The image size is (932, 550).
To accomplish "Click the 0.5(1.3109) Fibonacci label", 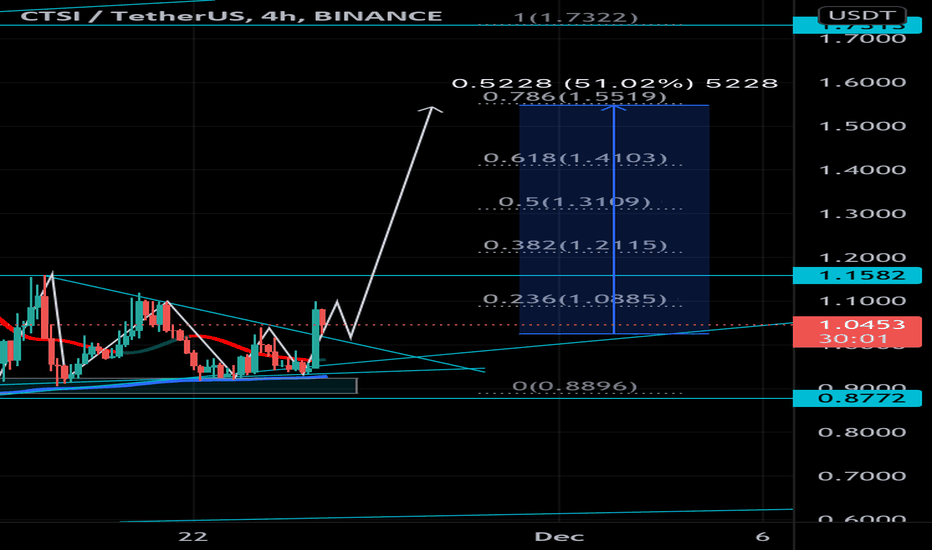I will pyautogui.click(x=574, y=202).
